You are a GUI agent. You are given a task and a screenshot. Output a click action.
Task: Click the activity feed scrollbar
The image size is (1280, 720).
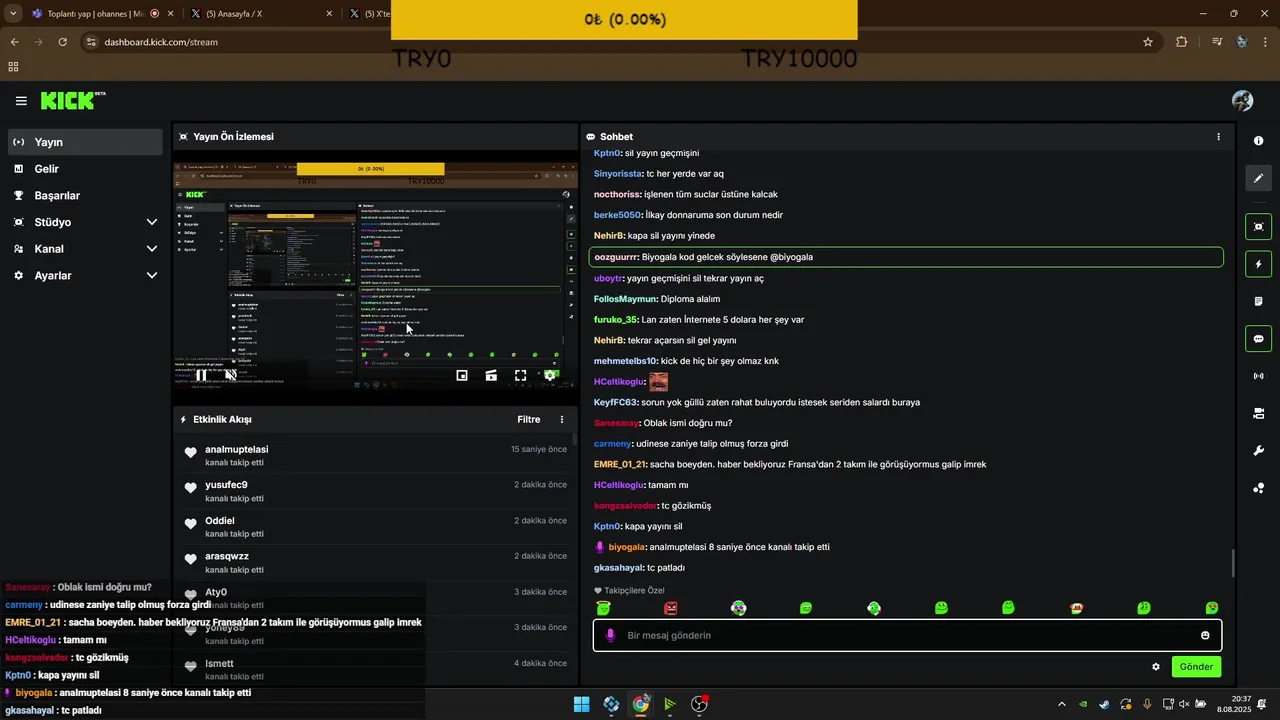tap(574, 440)
